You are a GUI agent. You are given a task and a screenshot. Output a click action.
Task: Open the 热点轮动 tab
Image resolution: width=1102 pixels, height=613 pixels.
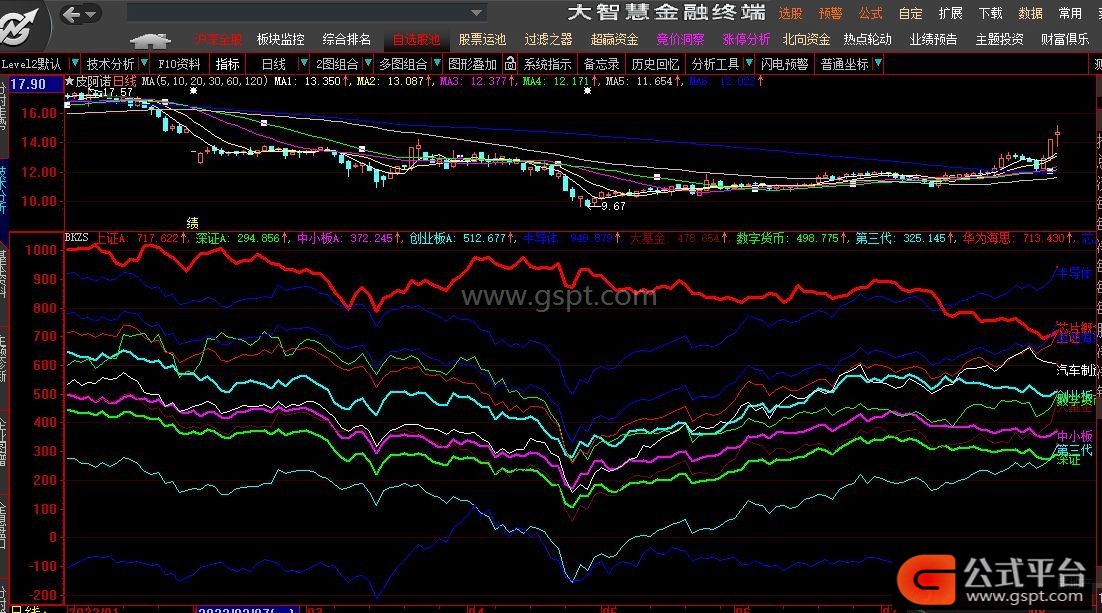[867, 39]
